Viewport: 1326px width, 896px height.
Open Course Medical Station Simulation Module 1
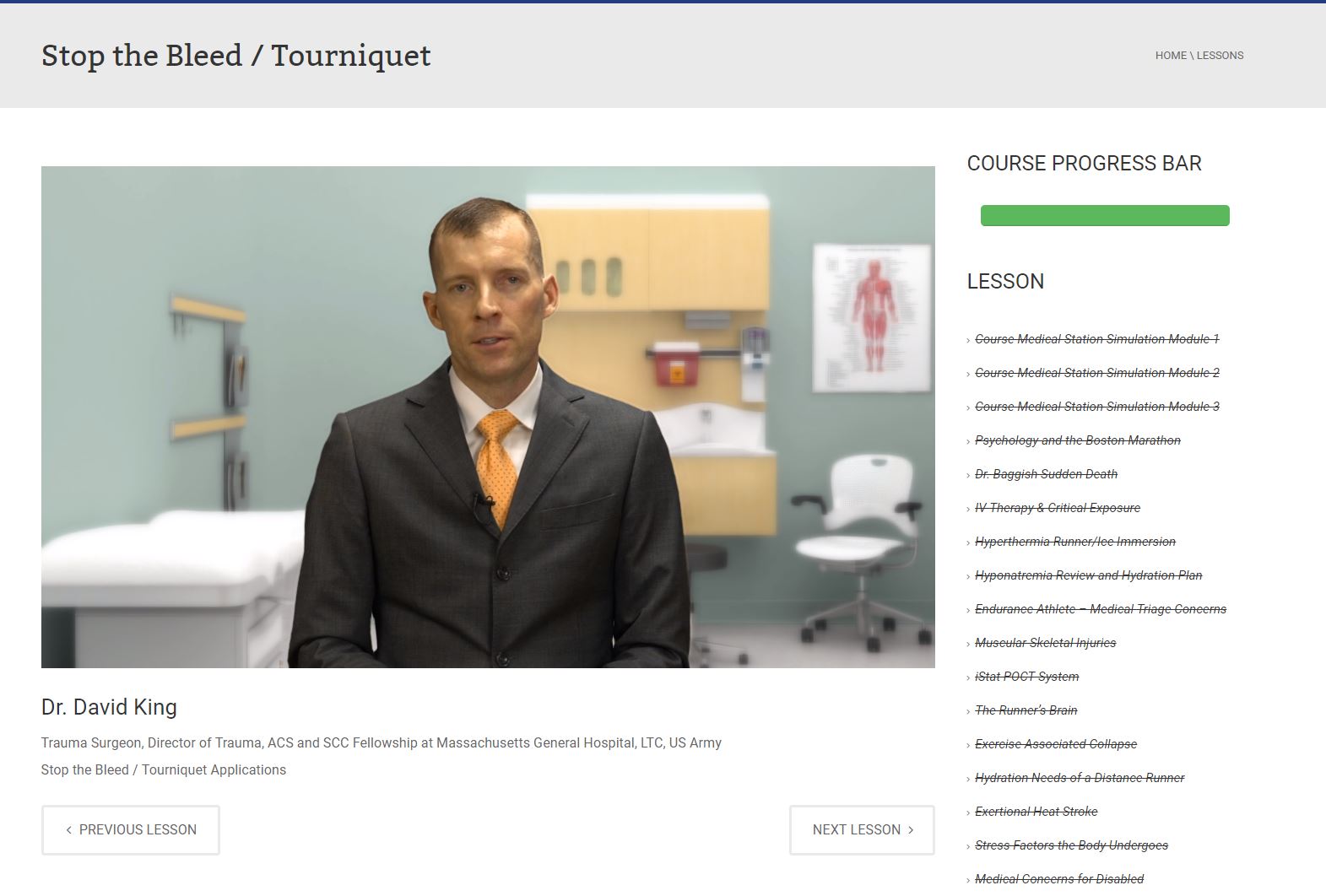pyautogui.click(x=1097, y=339)
